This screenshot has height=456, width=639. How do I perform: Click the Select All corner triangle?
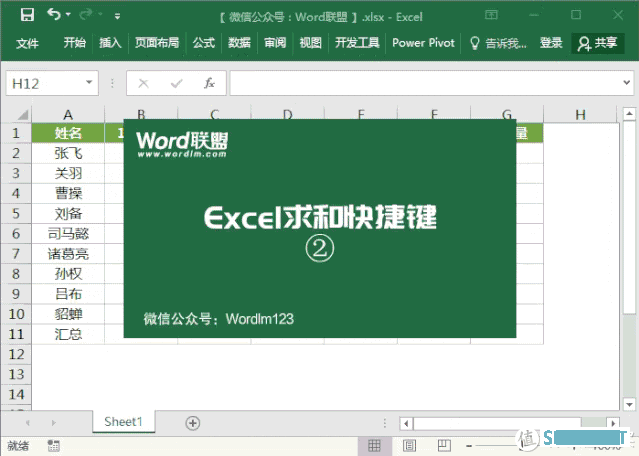tap(24, 115)
